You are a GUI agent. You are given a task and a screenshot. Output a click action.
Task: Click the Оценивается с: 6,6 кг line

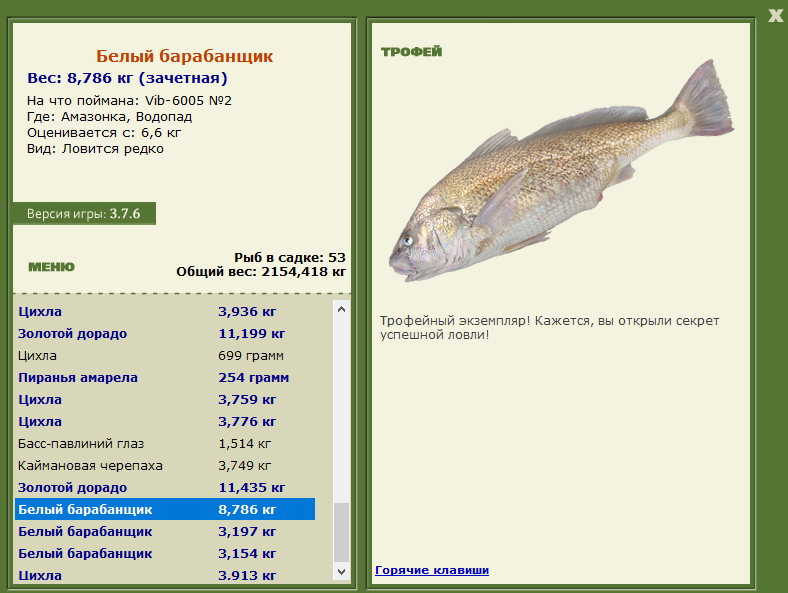(104, 133)
